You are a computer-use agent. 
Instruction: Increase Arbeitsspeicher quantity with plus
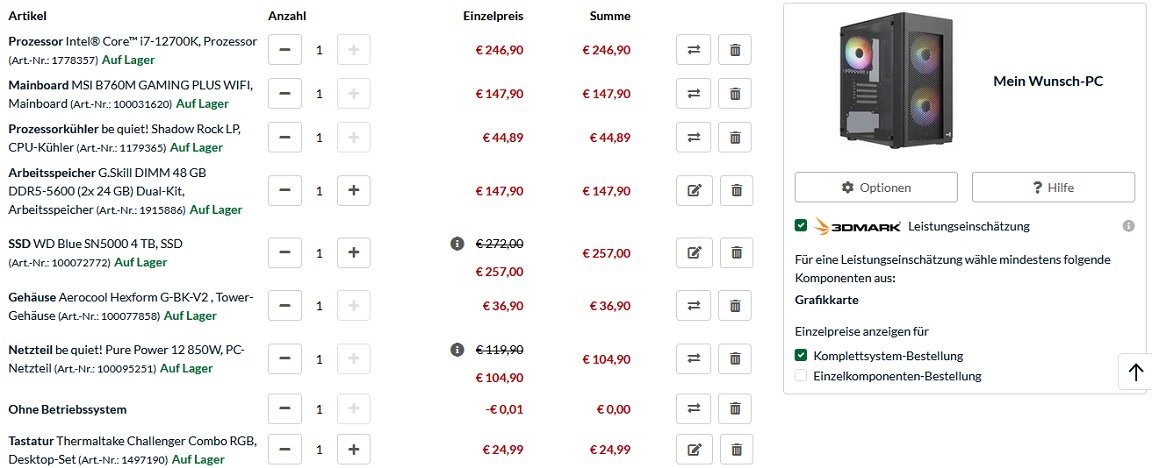(x=353, y=190)
